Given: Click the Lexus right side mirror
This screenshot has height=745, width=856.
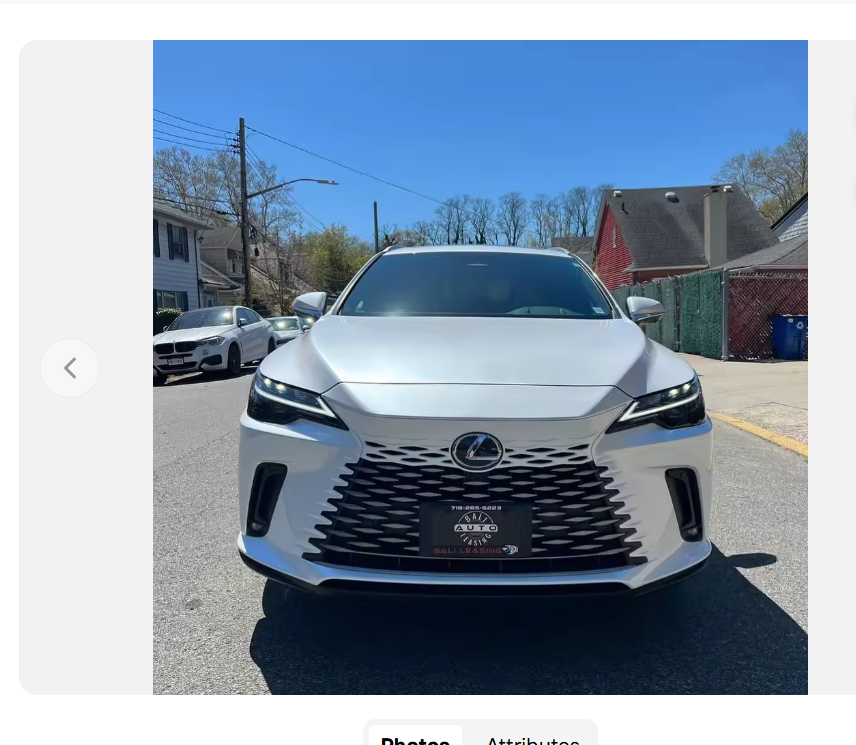Looking at the screenshot, I should (x=644, y=310).
